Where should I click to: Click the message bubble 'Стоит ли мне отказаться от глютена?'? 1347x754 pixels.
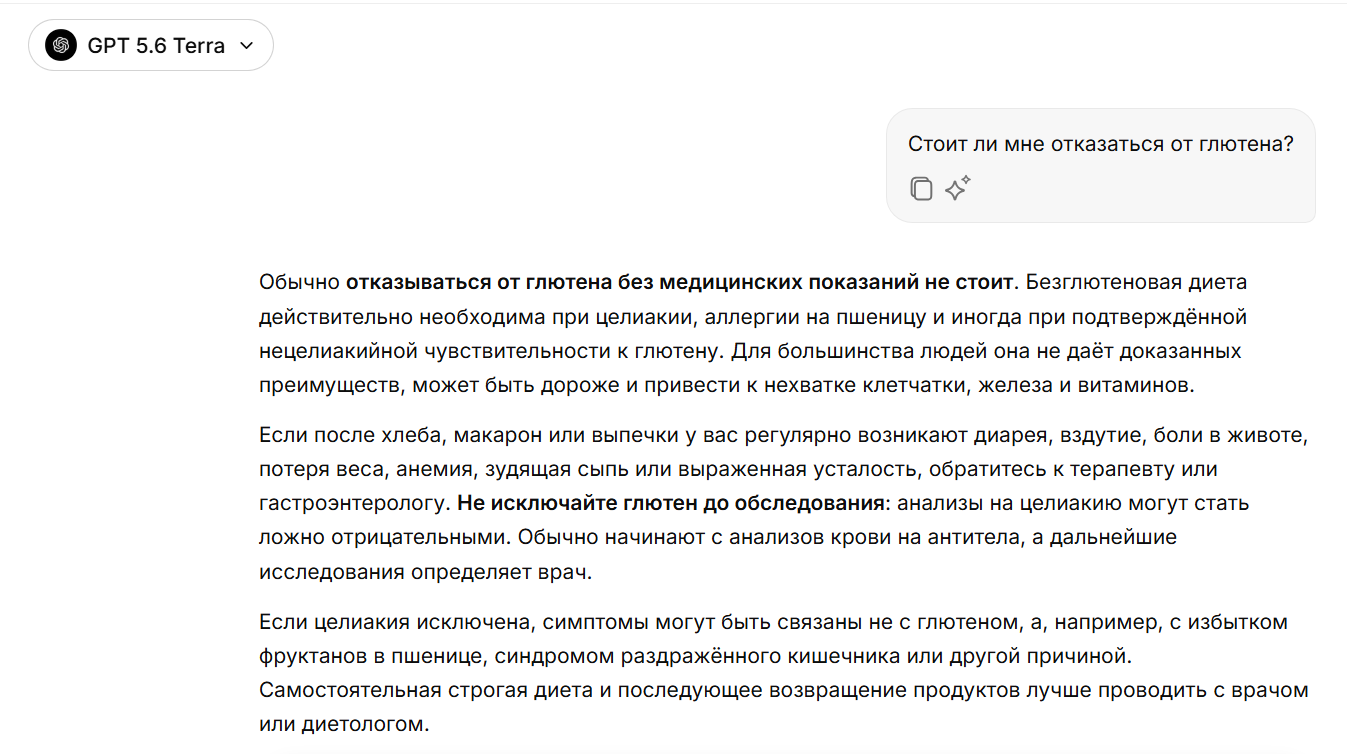point(1101,165)
